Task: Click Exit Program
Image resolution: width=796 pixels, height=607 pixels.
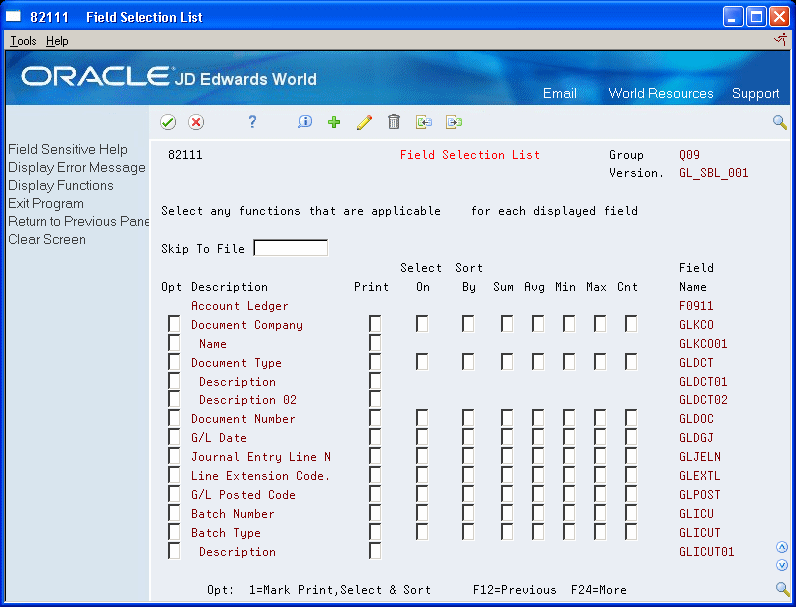Action: [x=46, y=204]
